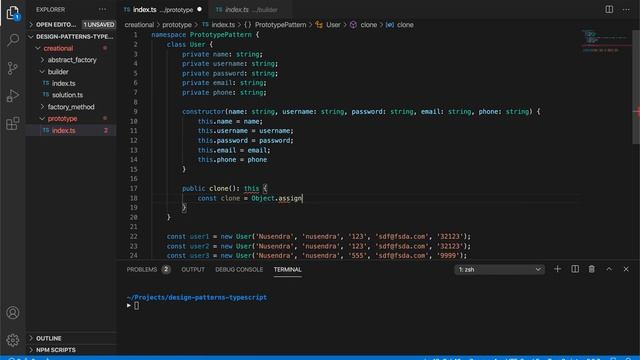Select terminal shell dropdown showing 1: zsh
This screenshot has width=640, height=360.
499,269
